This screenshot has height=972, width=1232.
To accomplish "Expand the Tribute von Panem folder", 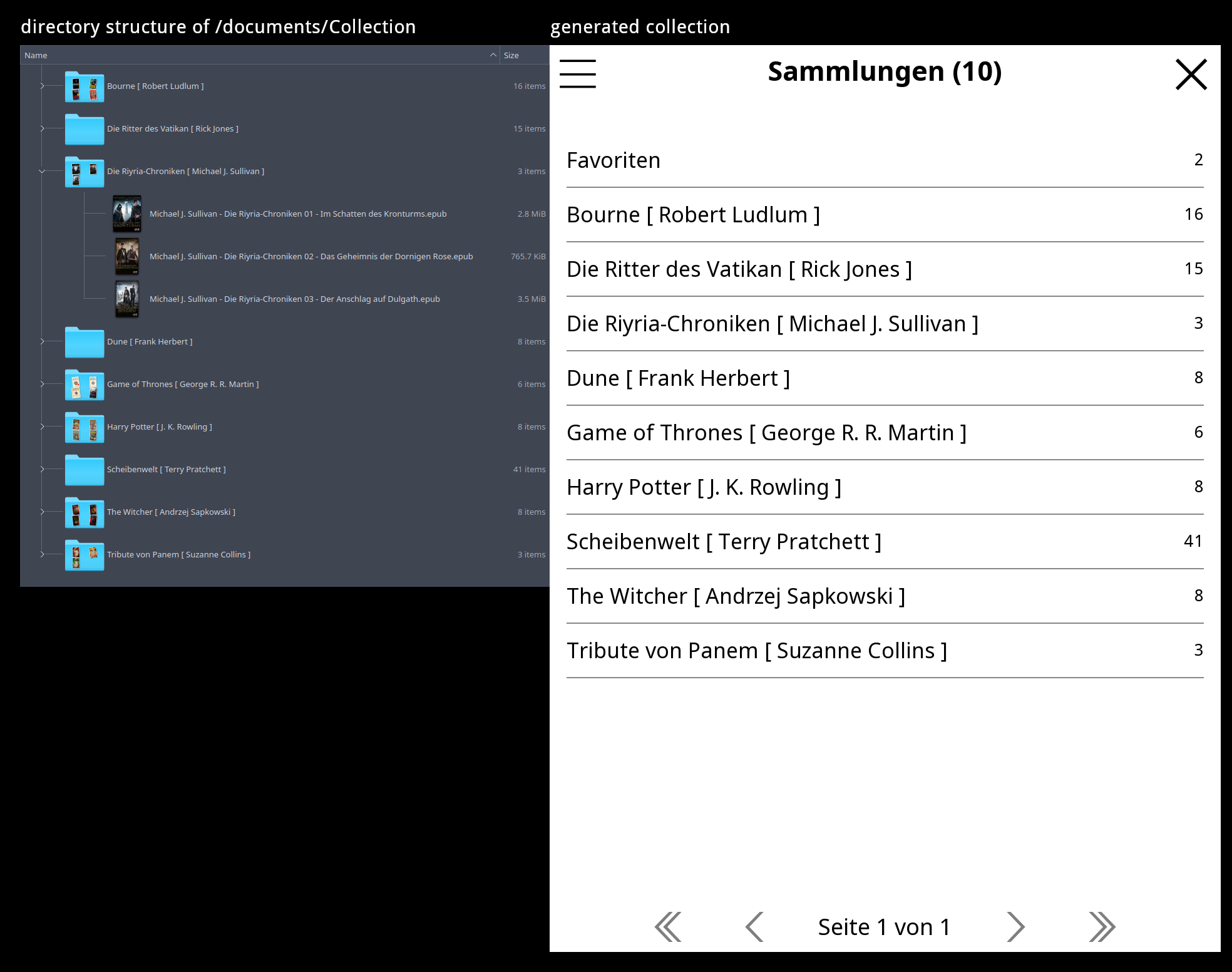I will pyautogui.click(x=42, y=554).
